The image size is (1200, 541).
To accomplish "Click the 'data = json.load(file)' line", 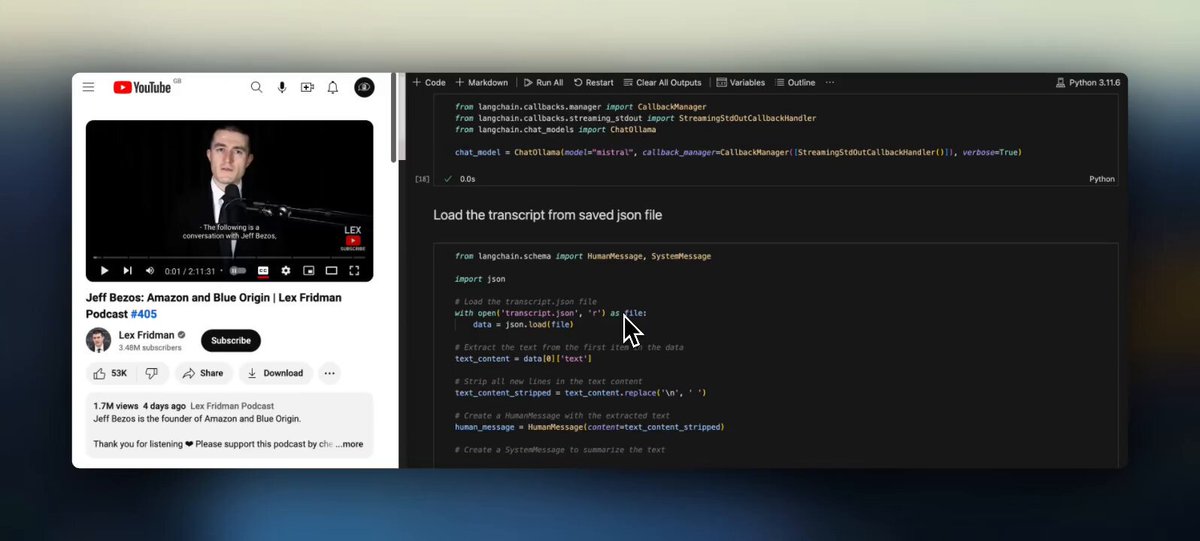I will click(x=523, y=324).
